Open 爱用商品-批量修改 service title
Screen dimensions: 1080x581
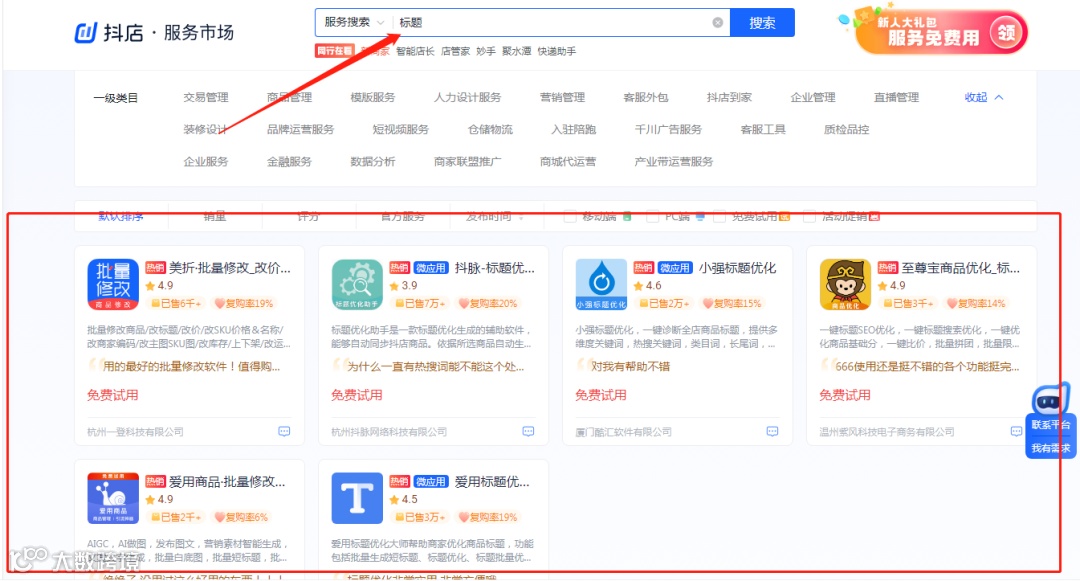point(227,481)
